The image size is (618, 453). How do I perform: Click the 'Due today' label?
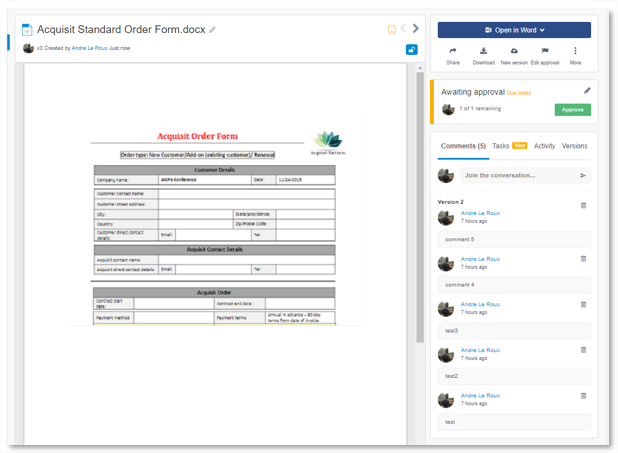click(518, 93)
